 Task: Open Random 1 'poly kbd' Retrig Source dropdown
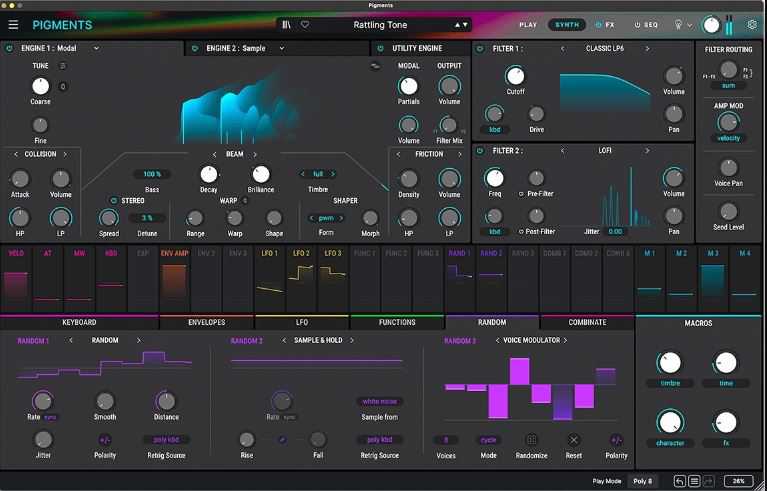pos(166,440)
